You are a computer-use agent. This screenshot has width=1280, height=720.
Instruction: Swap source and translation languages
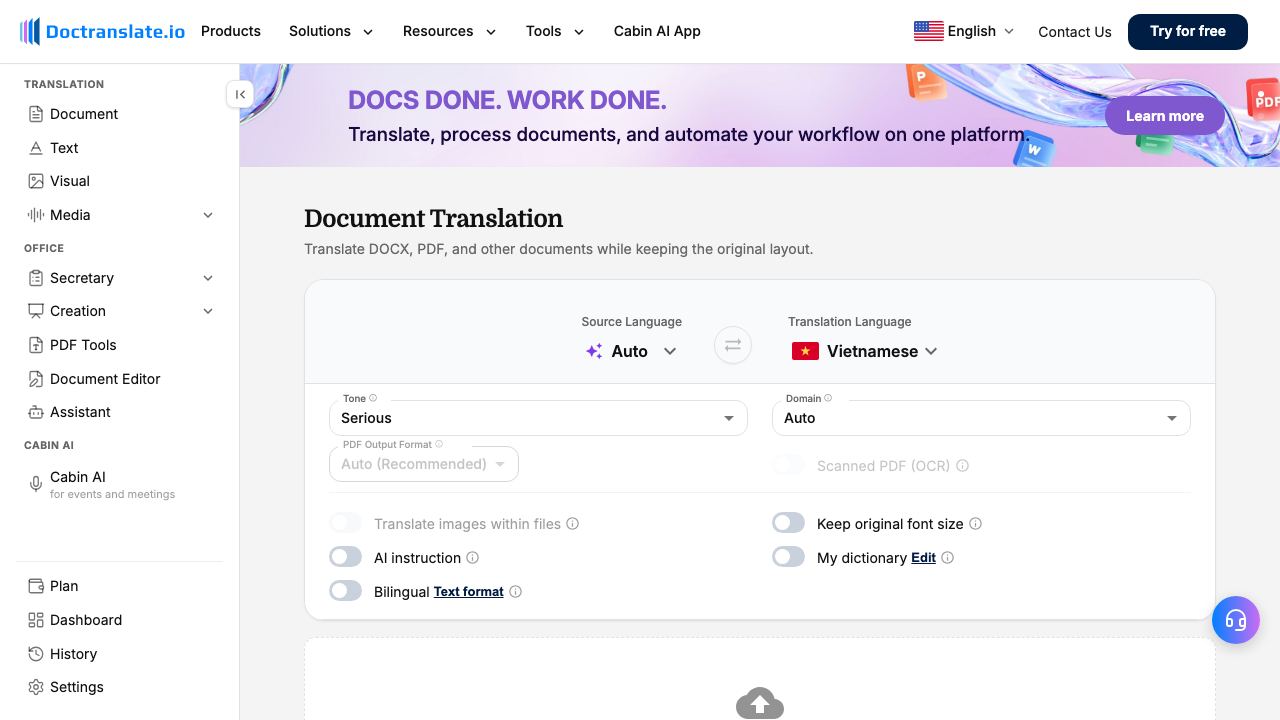(733, 345)
